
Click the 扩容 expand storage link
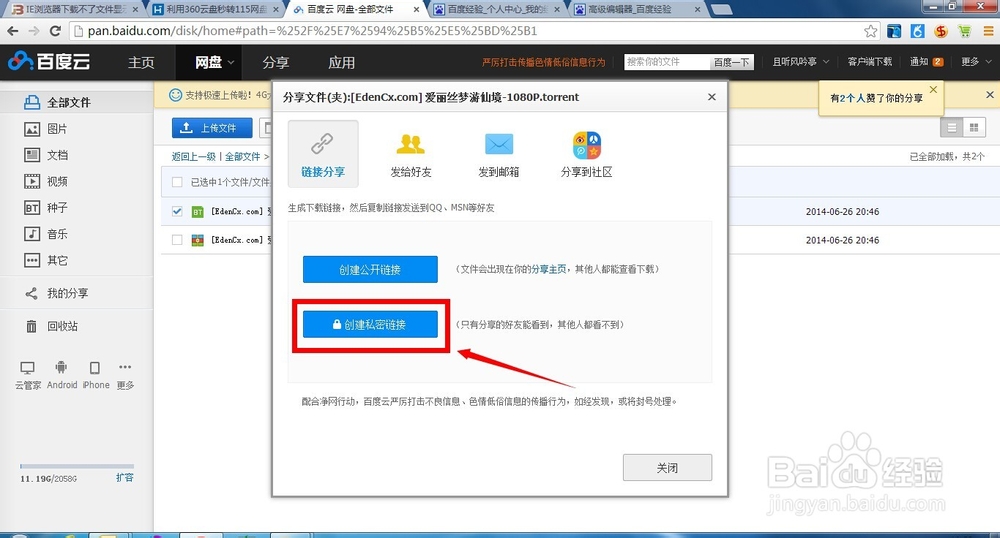pyautogui.click(x=124, y=477)
